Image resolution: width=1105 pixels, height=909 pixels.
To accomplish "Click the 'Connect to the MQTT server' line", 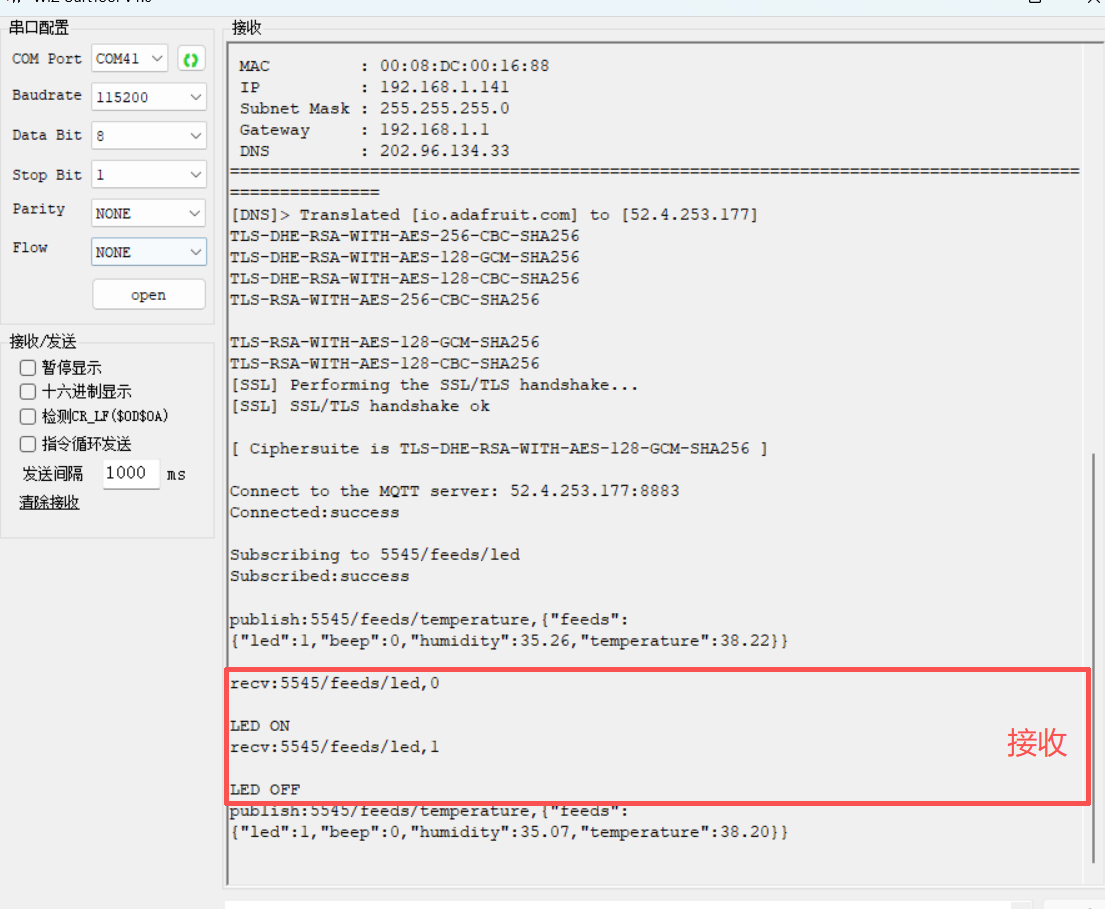I will pyautogui.click(x=455, y=491).
